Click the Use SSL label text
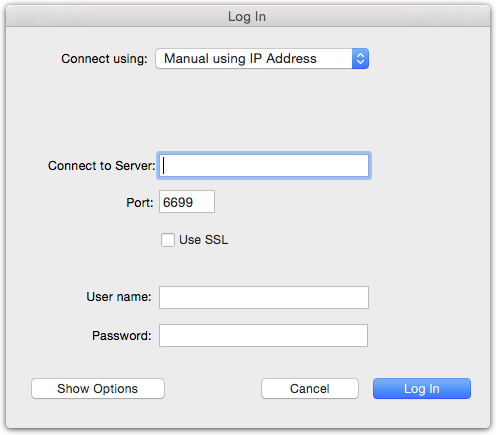This screenshot has height=435, width=496. point(204,240)
